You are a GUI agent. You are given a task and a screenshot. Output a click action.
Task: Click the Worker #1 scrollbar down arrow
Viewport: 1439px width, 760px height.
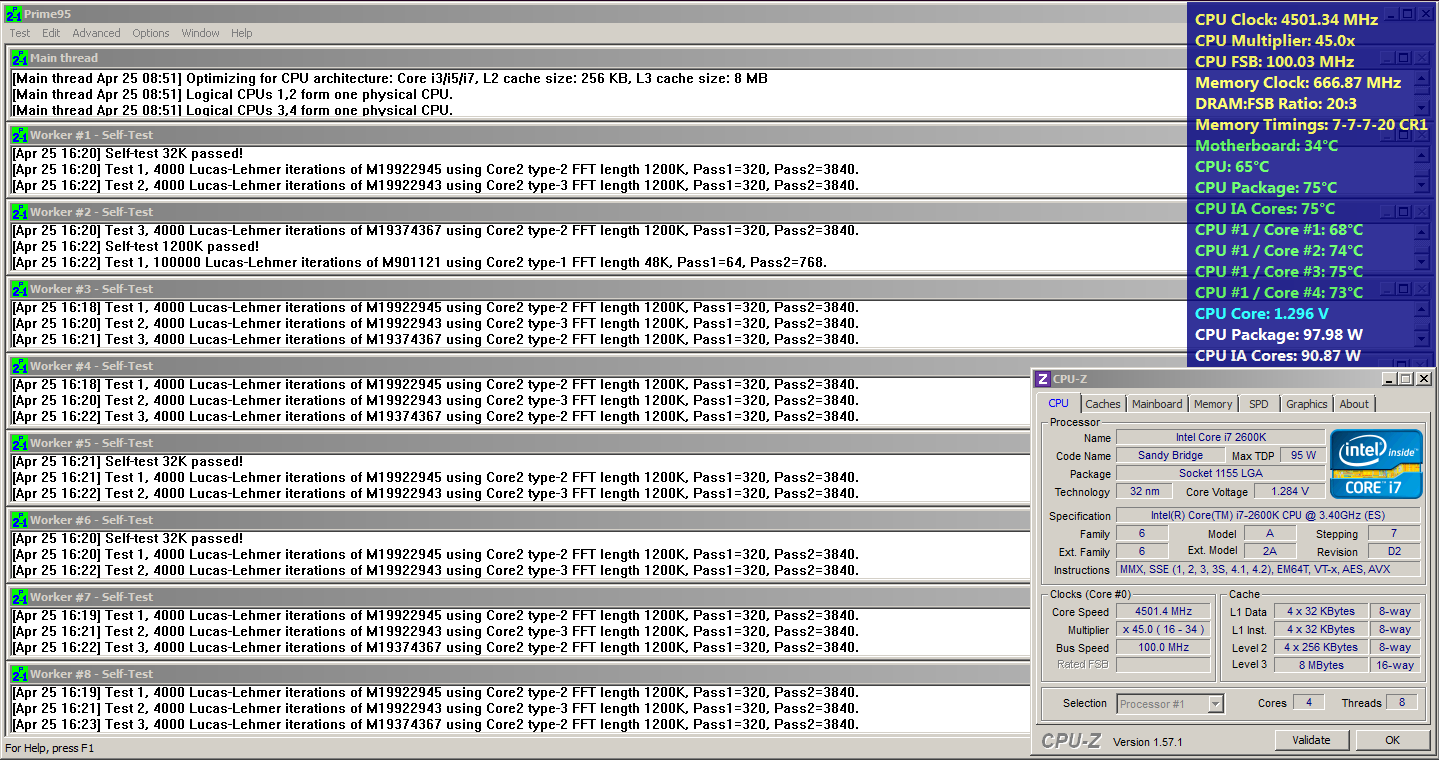tap(1422, 184)
